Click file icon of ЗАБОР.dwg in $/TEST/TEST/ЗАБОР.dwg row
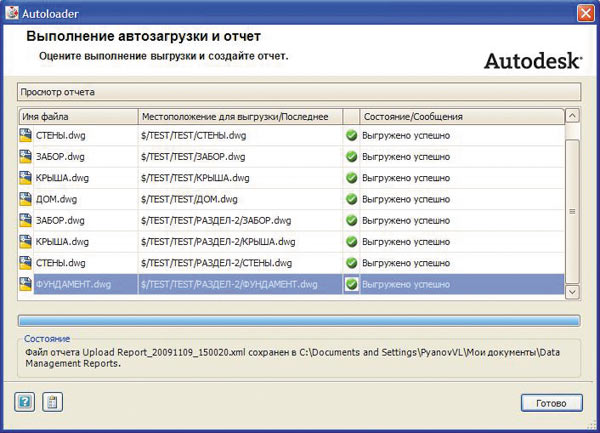600x433 pixels. [x=26, y=156]
